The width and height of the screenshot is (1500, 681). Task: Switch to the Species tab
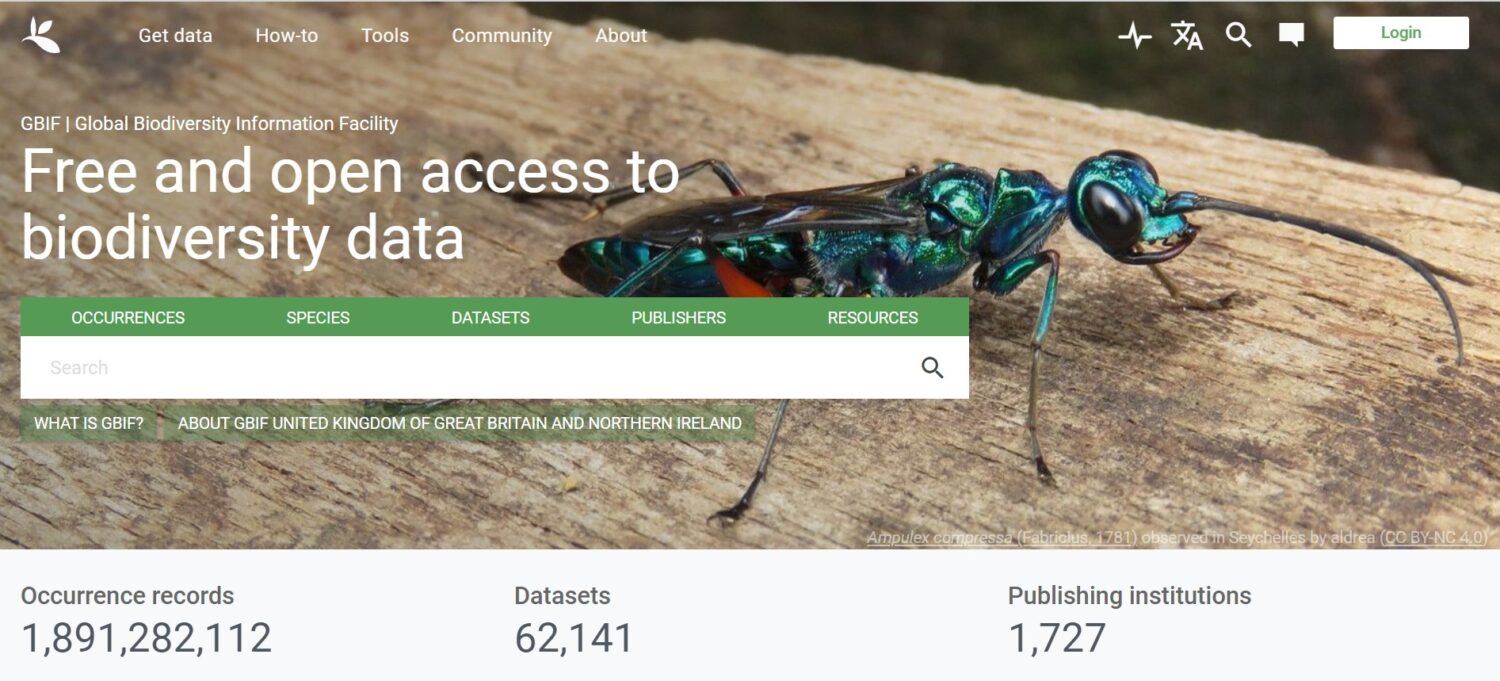pyautogui.click(x=318, y=318)
